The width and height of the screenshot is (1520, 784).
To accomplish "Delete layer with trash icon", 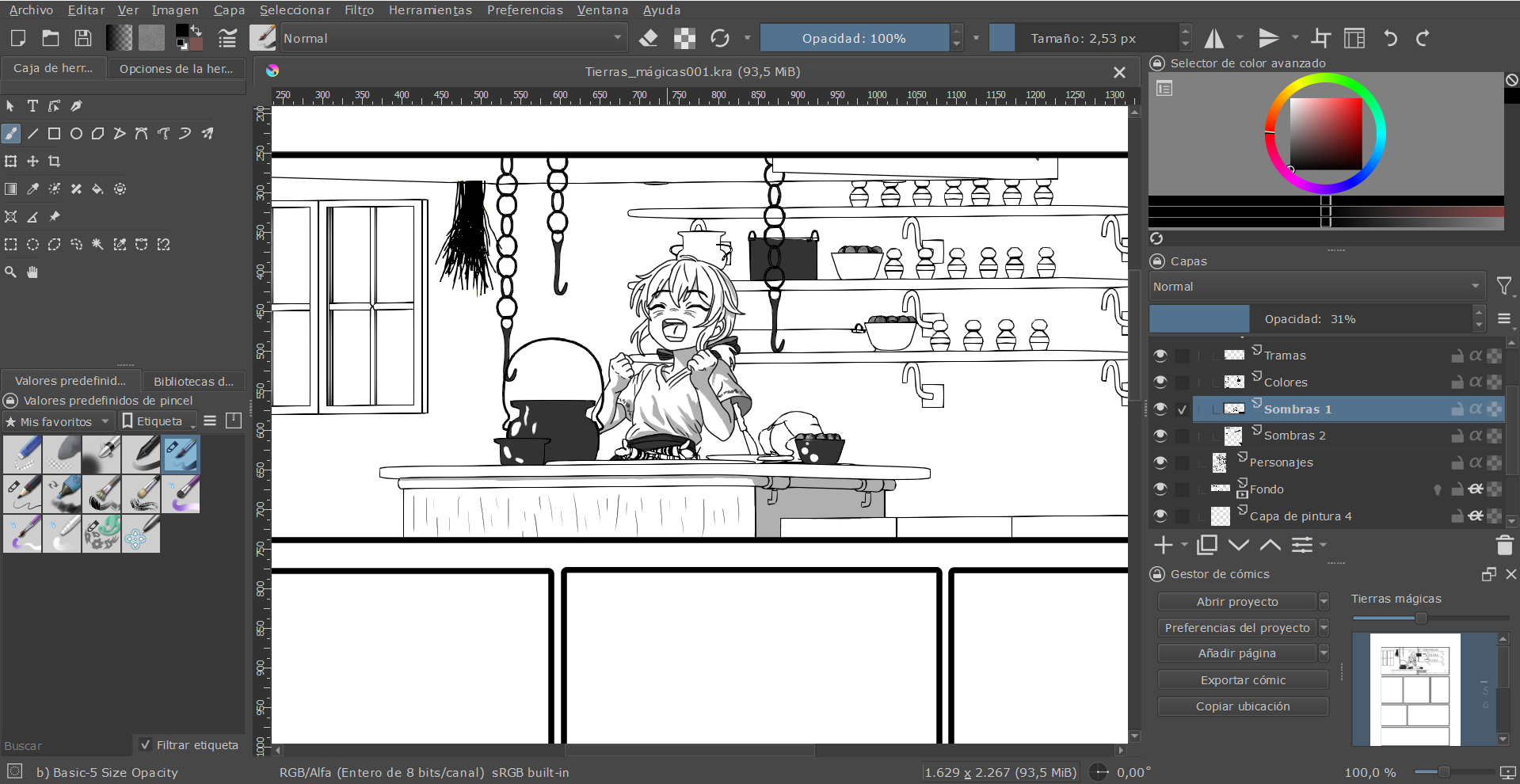I will [x=1504, y=545].
